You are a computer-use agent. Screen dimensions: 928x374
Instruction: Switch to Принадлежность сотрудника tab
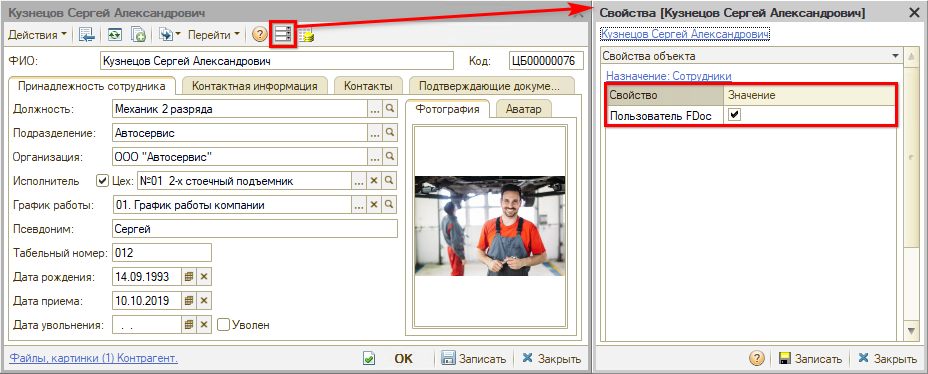pyautogui.click(x=92, y=86)
